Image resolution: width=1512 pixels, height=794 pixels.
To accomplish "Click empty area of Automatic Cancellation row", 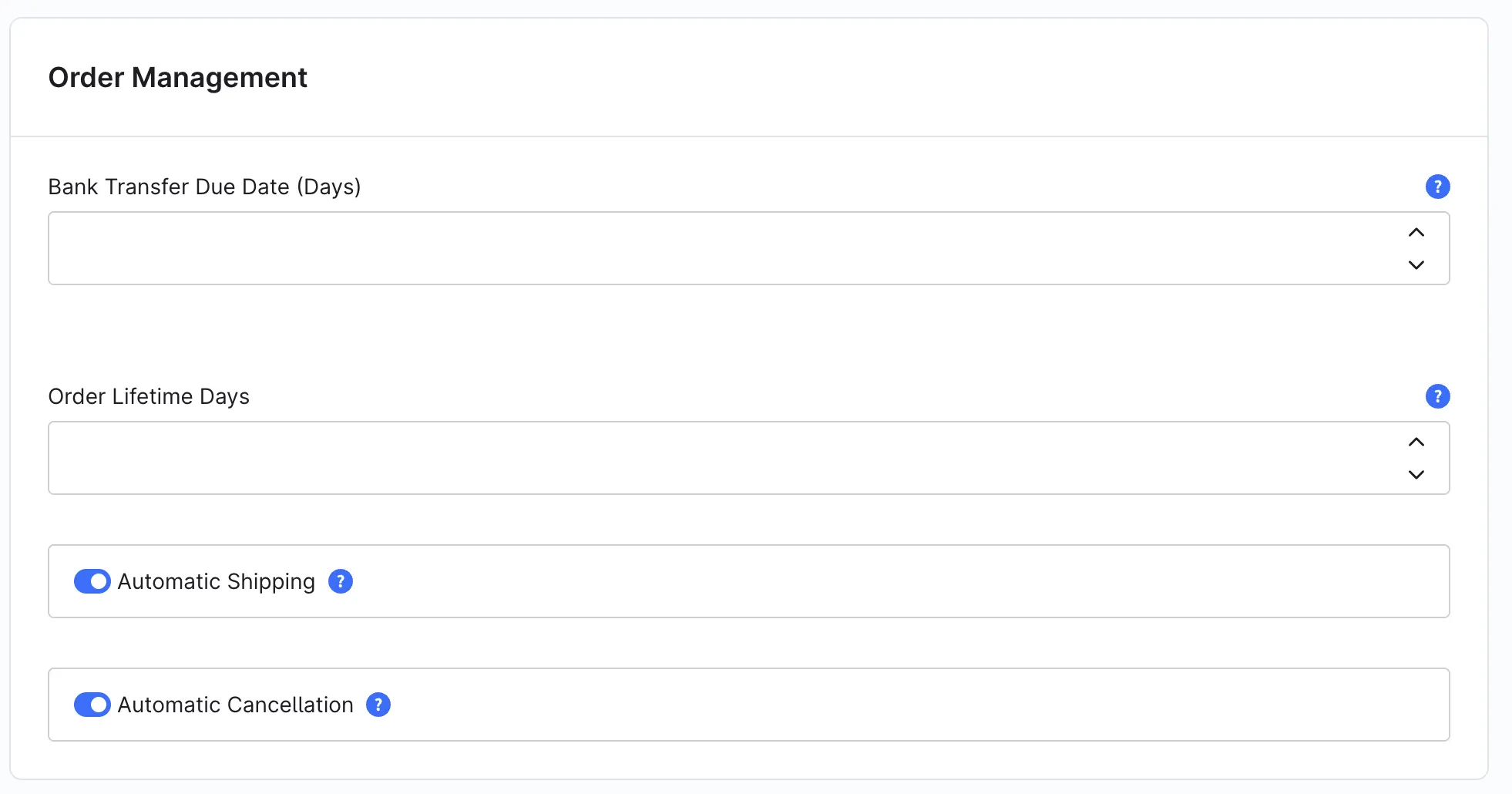I will click(917, 705).
